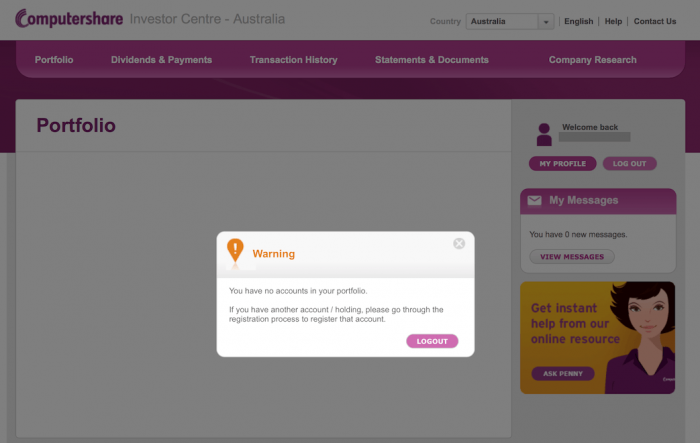
Task: Open Dividends & Payments menu
Action: coord(162,60)
